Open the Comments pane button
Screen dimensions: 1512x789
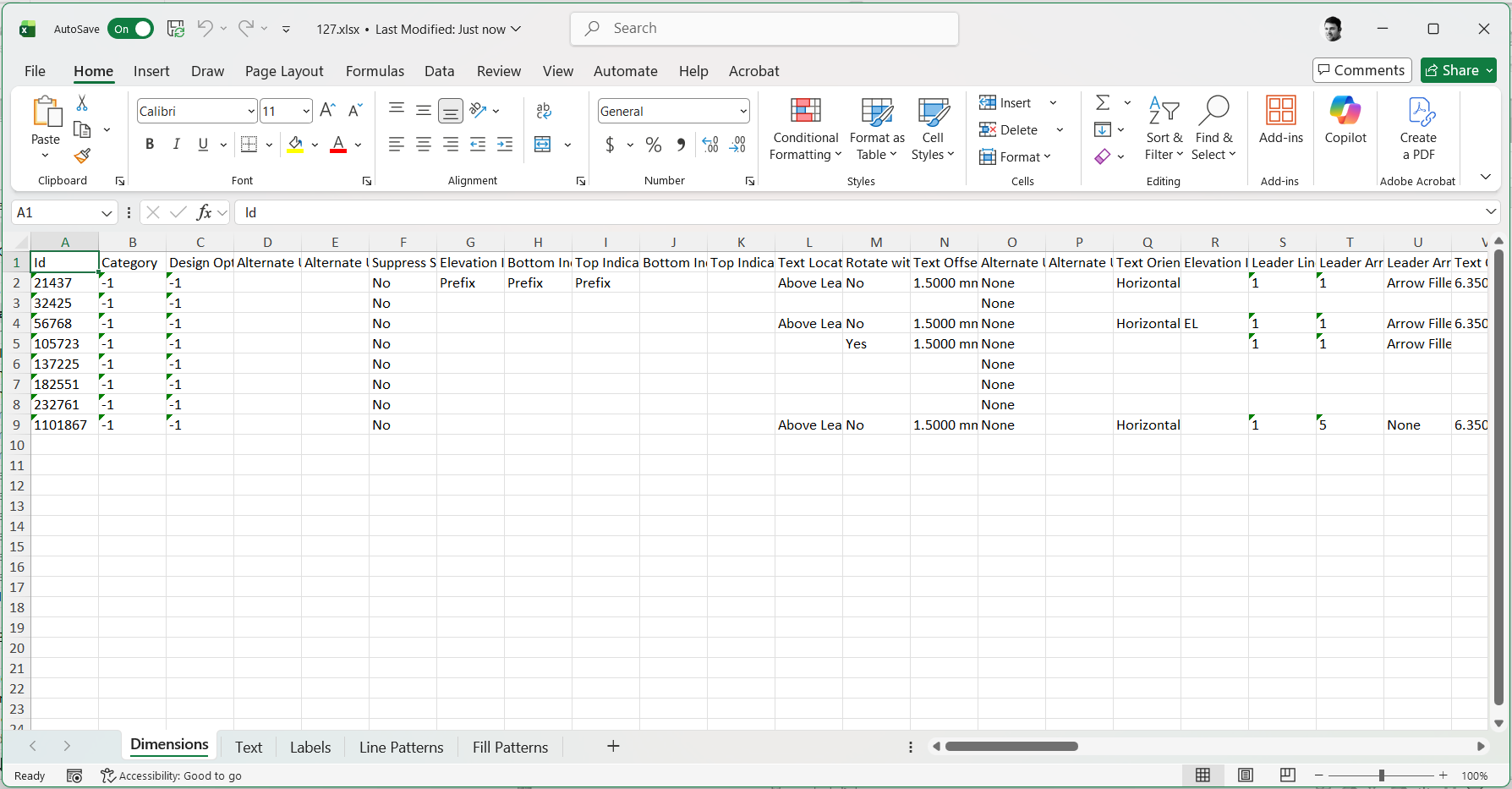click(1361, 70)
